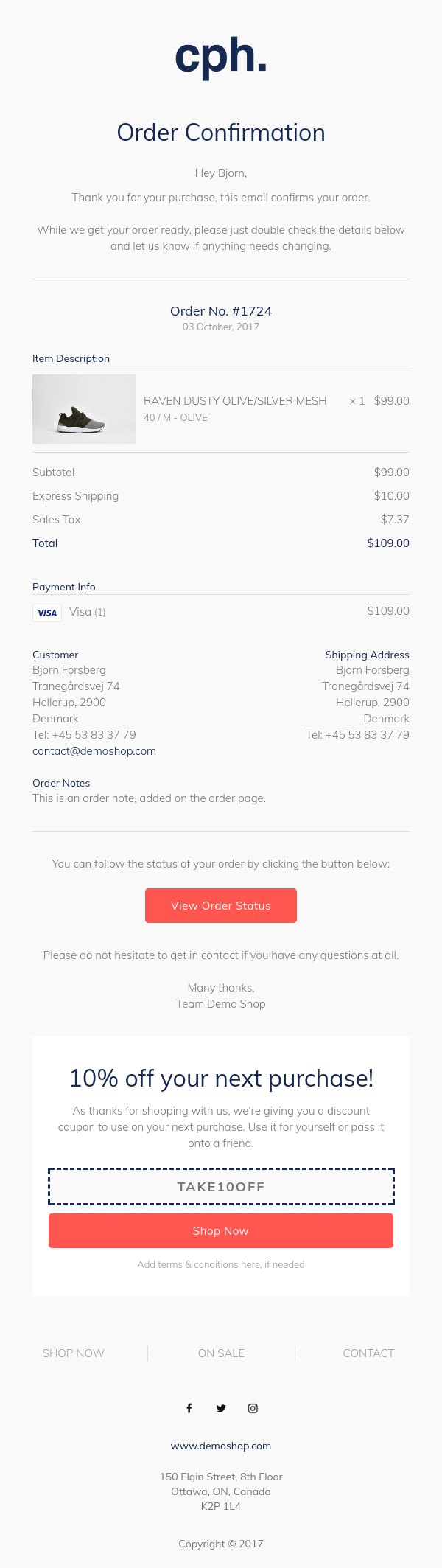Click the $109.00 order total amount
Screen dimensions: 442x1568
[388, 543]
